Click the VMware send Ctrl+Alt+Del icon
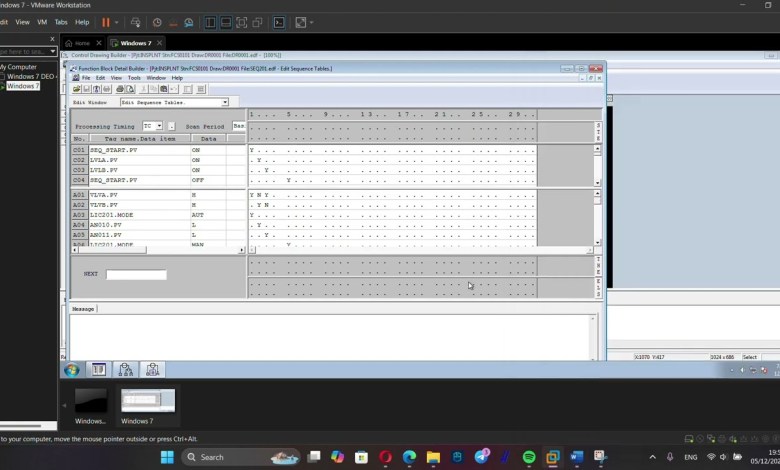This screenshot has width=780, height=470. tap(135, 22)
